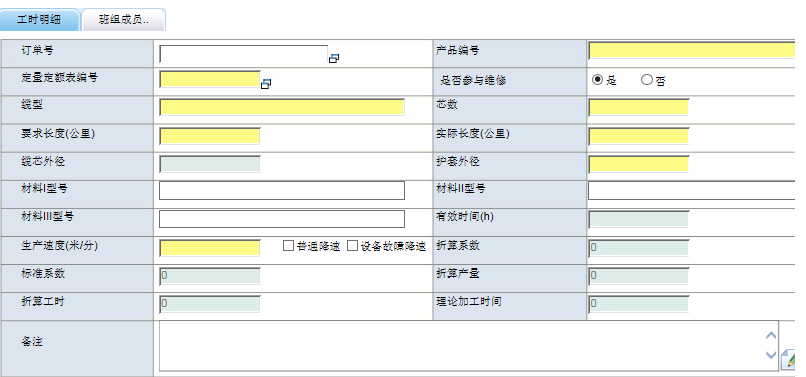806x377 pixels.
Task: Click the 是否参与维修 label
Action: click(473, 81)
